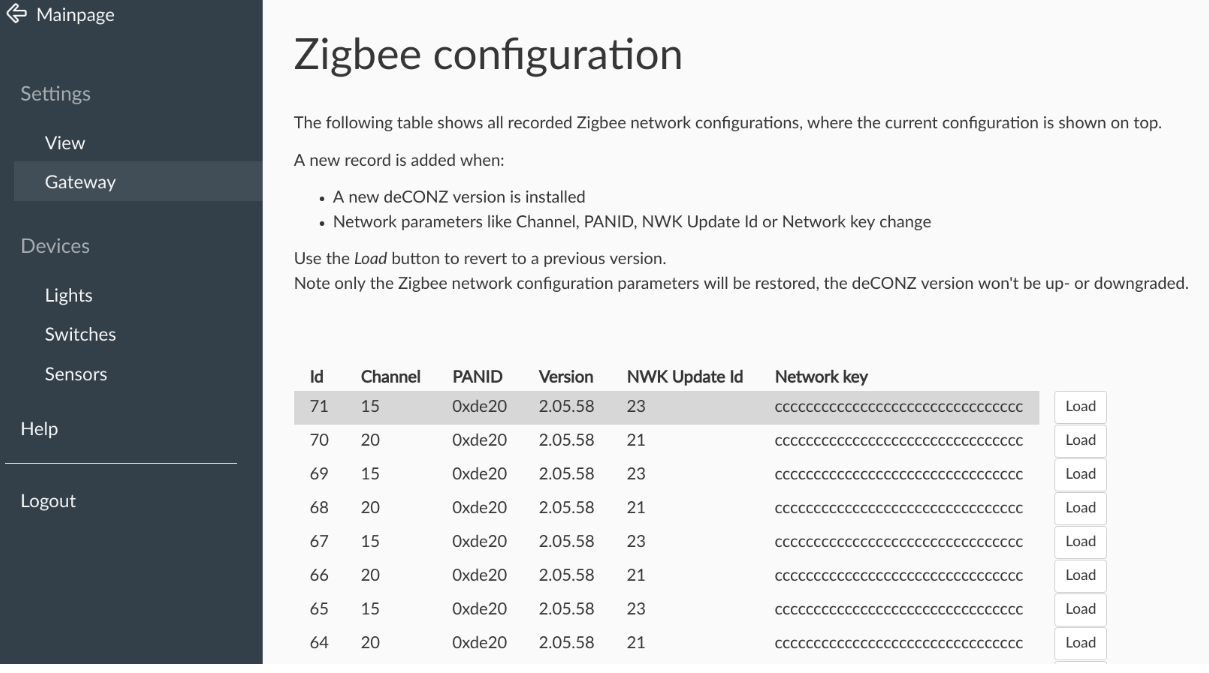The height and width of the screenshot is (673, 1209).
Task: Open the View settings page
Action: [x=65, y=143]
